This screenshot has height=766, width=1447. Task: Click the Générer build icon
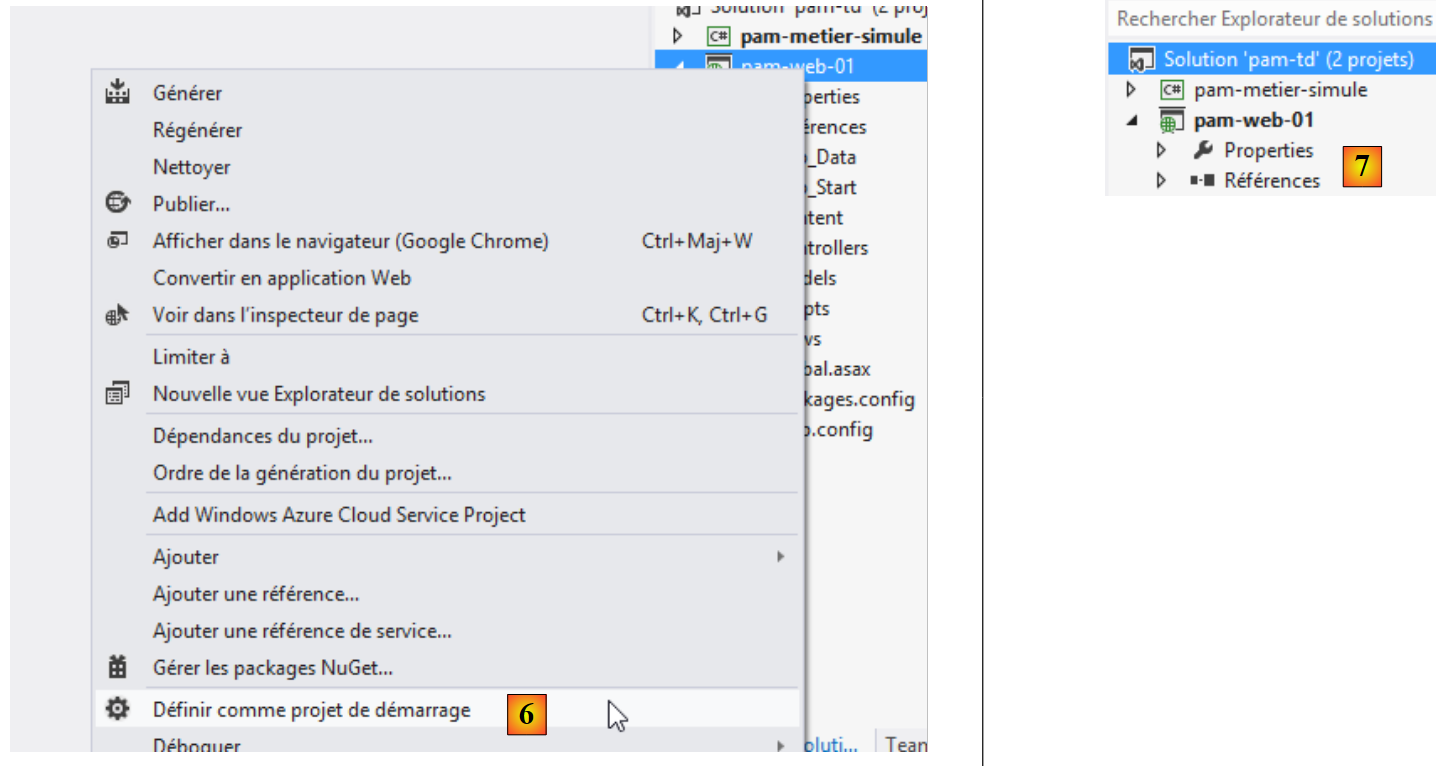[118, 92]
